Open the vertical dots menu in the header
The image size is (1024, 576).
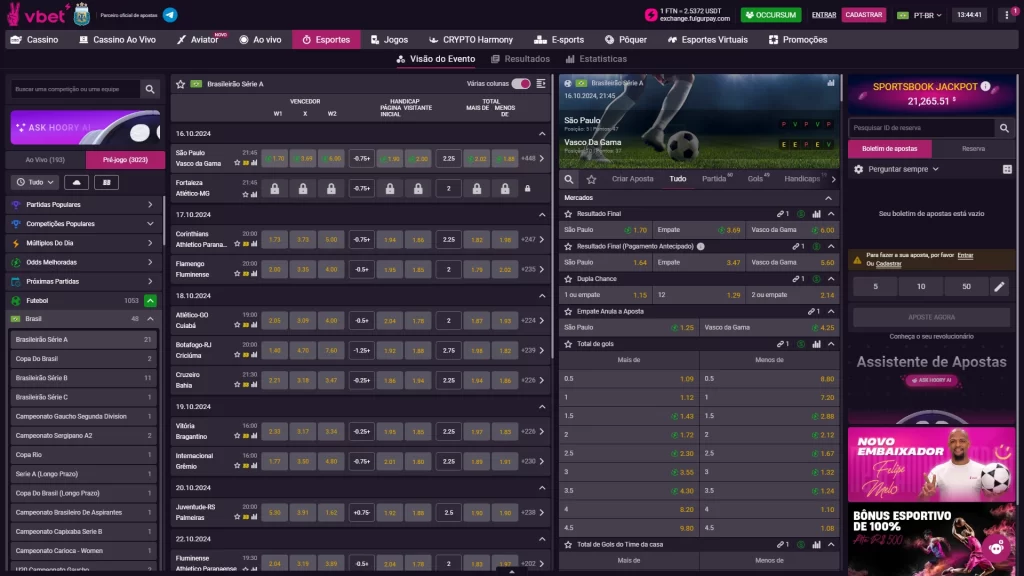click(x=1006, y=14)
